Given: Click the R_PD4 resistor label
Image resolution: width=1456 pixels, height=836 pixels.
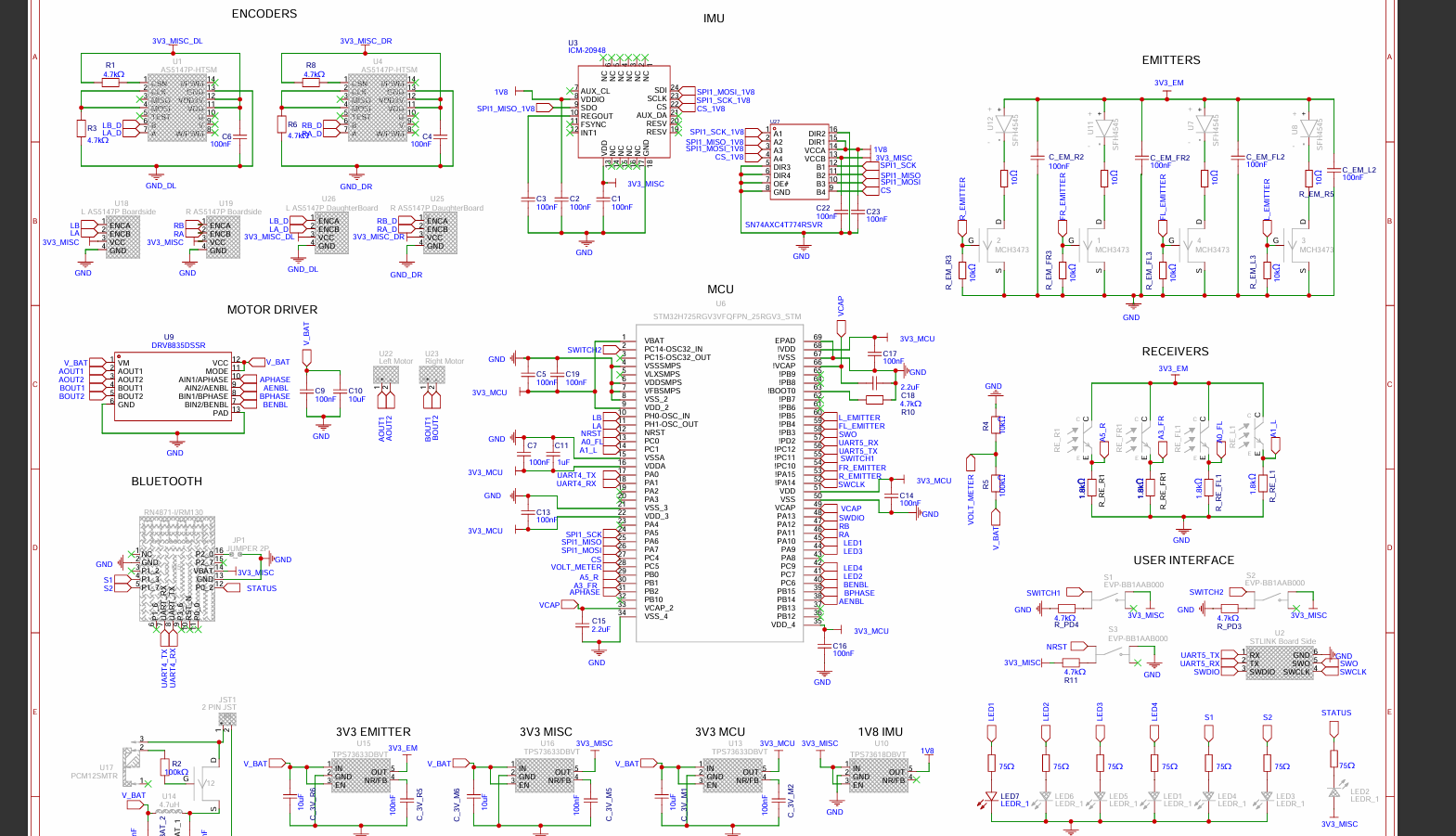Looking at the screenshot, I should [x=1066, y=625].
